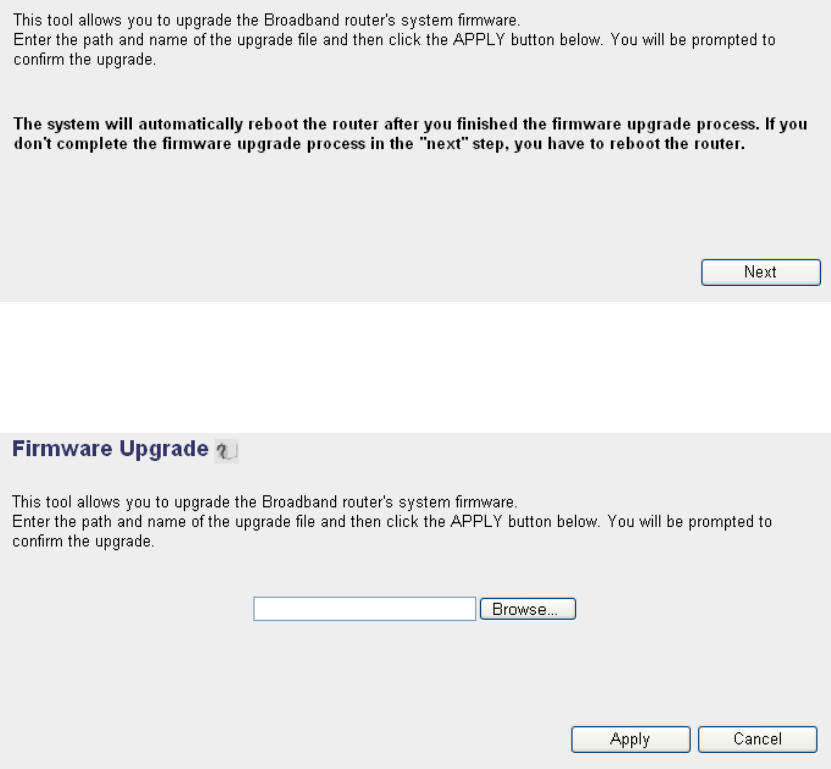
Task: Focus the firmware file path text box
Action: pos(365,609)
